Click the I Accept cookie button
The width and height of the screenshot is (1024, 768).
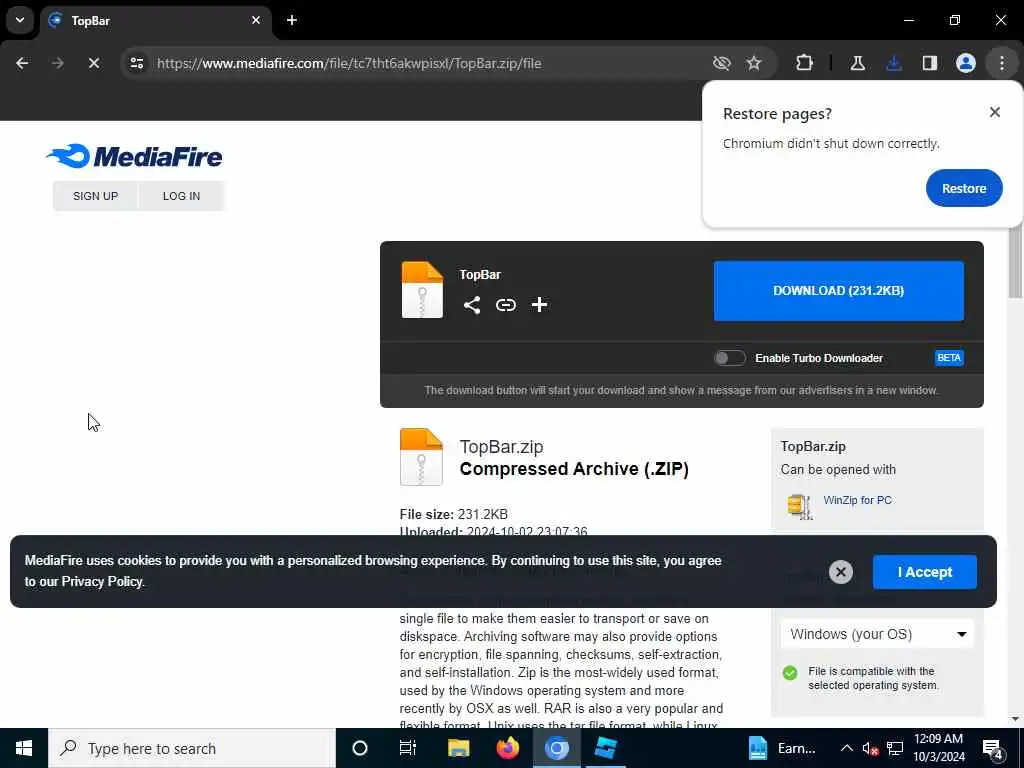(925, 572)
